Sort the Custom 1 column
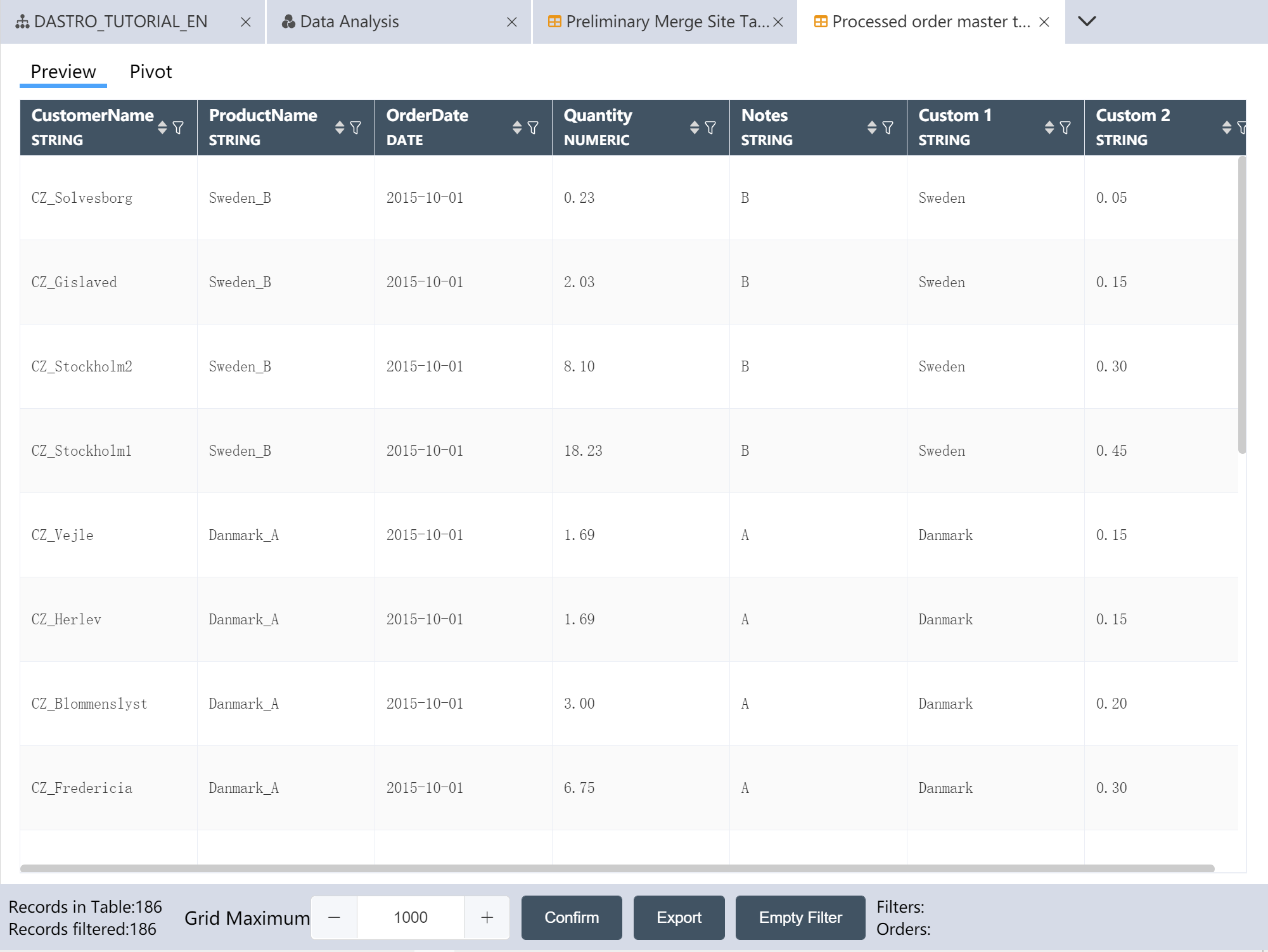The width and height of the screenshot is (1268, 952). click(x=1049, y=127)
